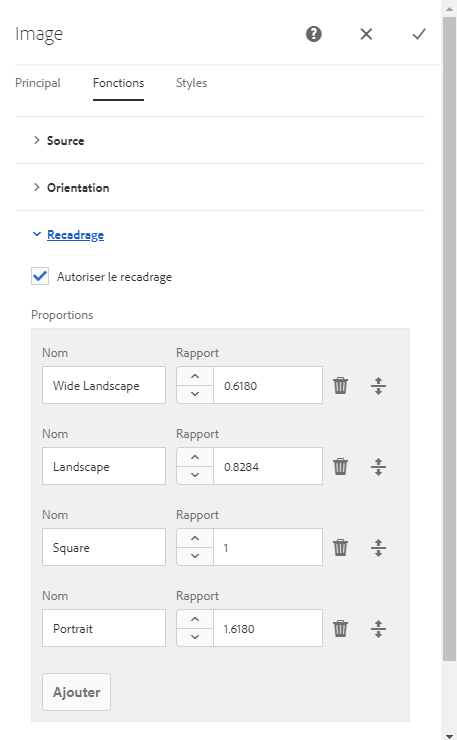Decrease the Portrait ratio value

point(195,637)
